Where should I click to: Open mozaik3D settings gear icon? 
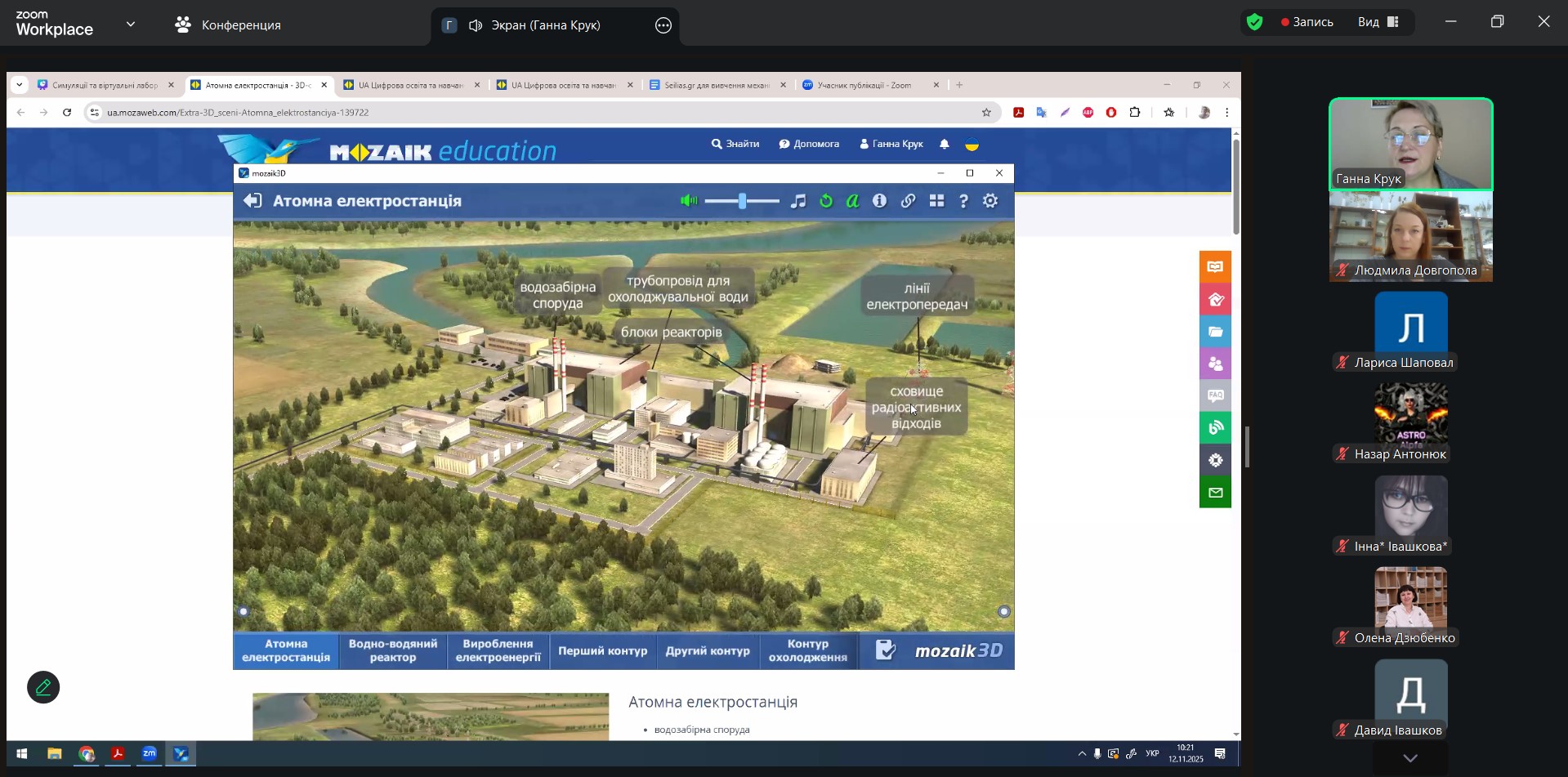[x=990, y=201]
